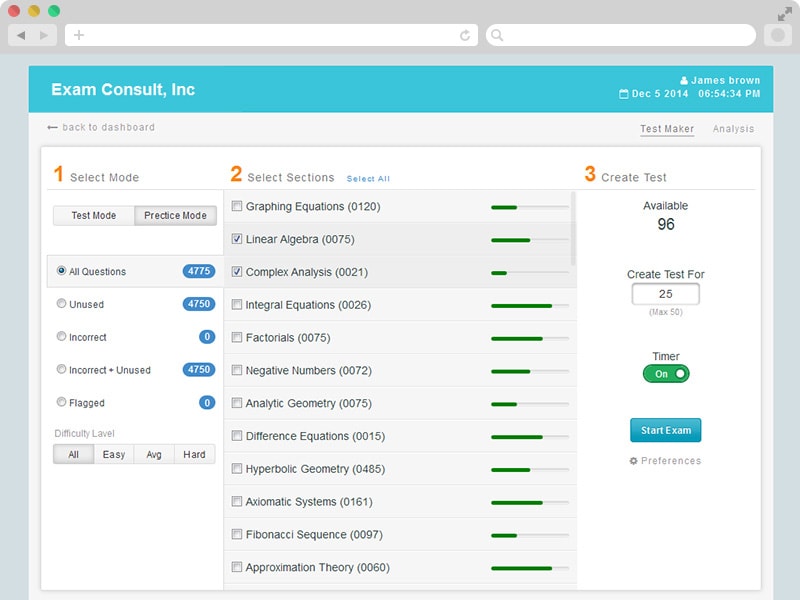The image size is (800, 600).
Task: Check the Factorials checkbox
Action: click(237, 337)
